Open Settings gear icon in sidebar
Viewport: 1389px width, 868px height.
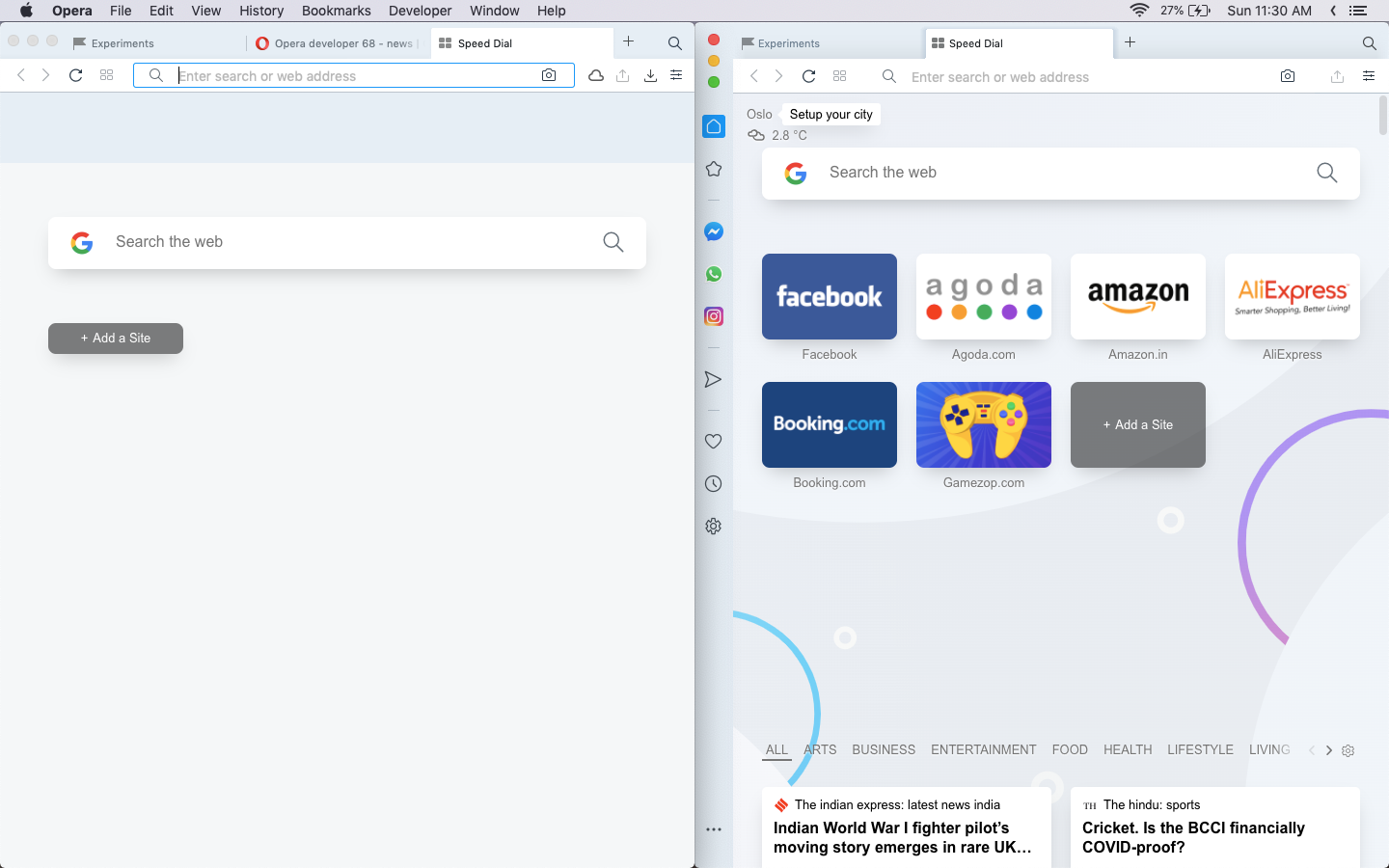(714, 527)
